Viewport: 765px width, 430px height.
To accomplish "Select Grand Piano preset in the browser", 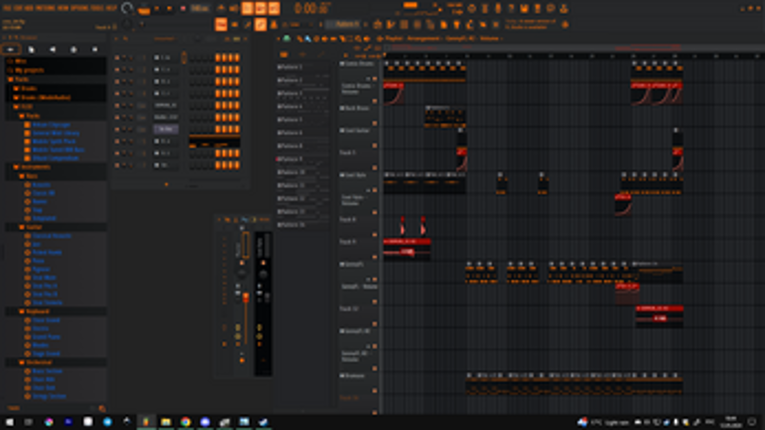I will pos(46,337).
